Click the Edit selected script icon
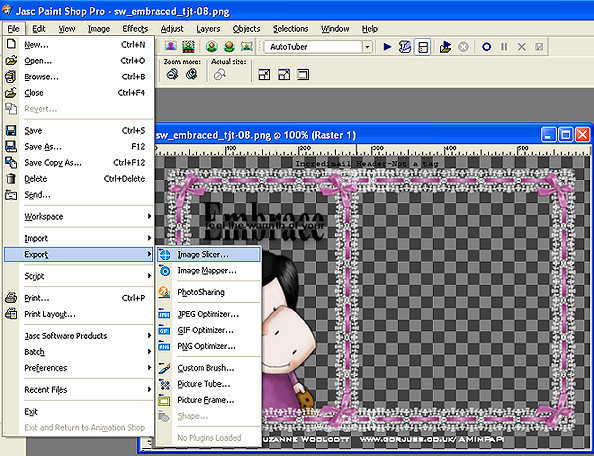Image resolution: width=594 pixels, height=456 pixels. [405, 47]
